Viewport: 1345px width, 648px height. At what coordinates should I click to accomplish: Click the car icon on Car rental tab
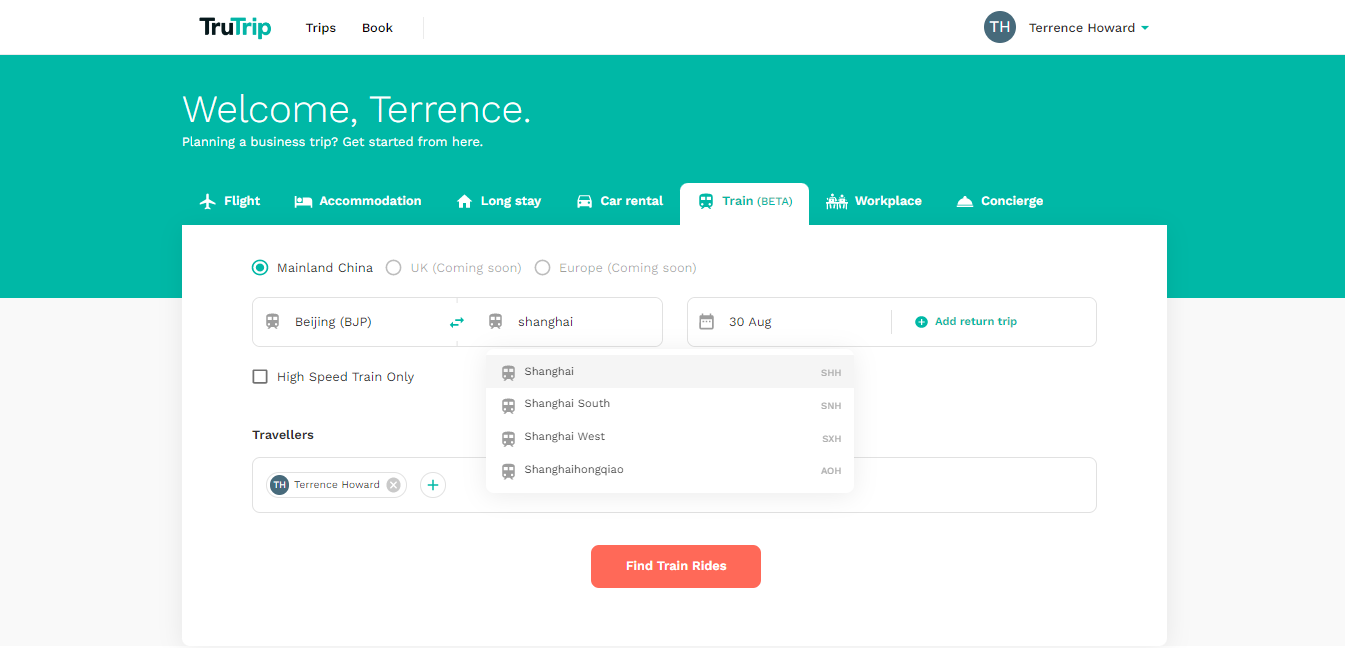click(x=585, y=201)
